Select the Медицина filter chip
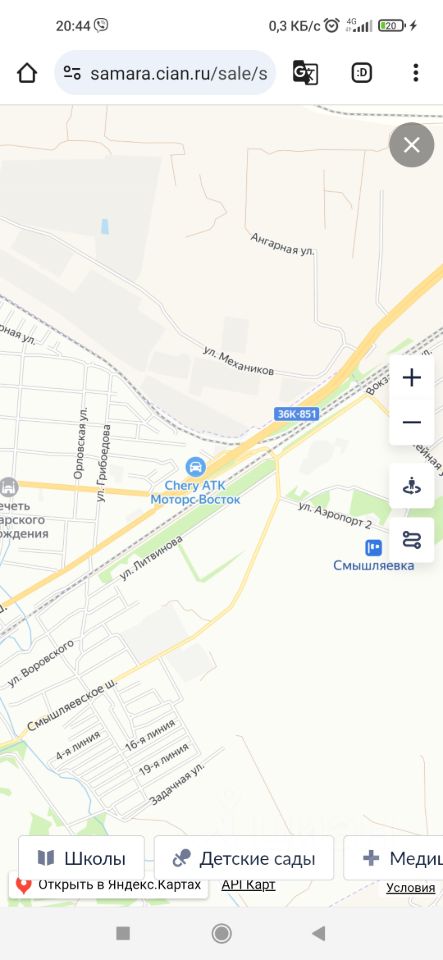Image resolution: width=443 pixels, height=960 pixels. [x=393, y=858]
